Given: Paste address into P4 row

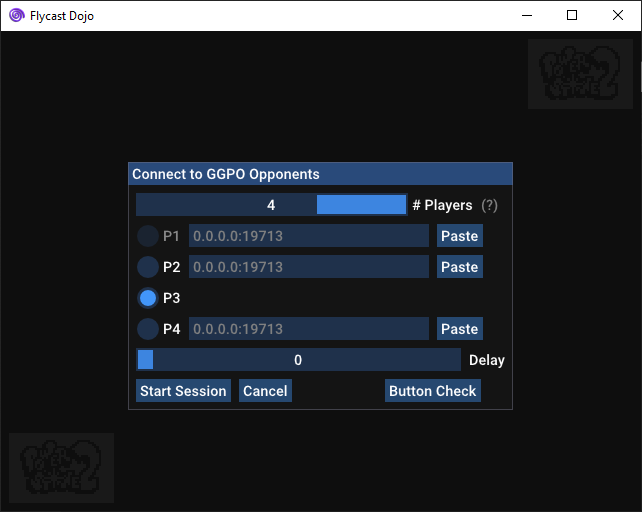Looking at the screenshot, I should pyautogui.click(x=459, y=329).
